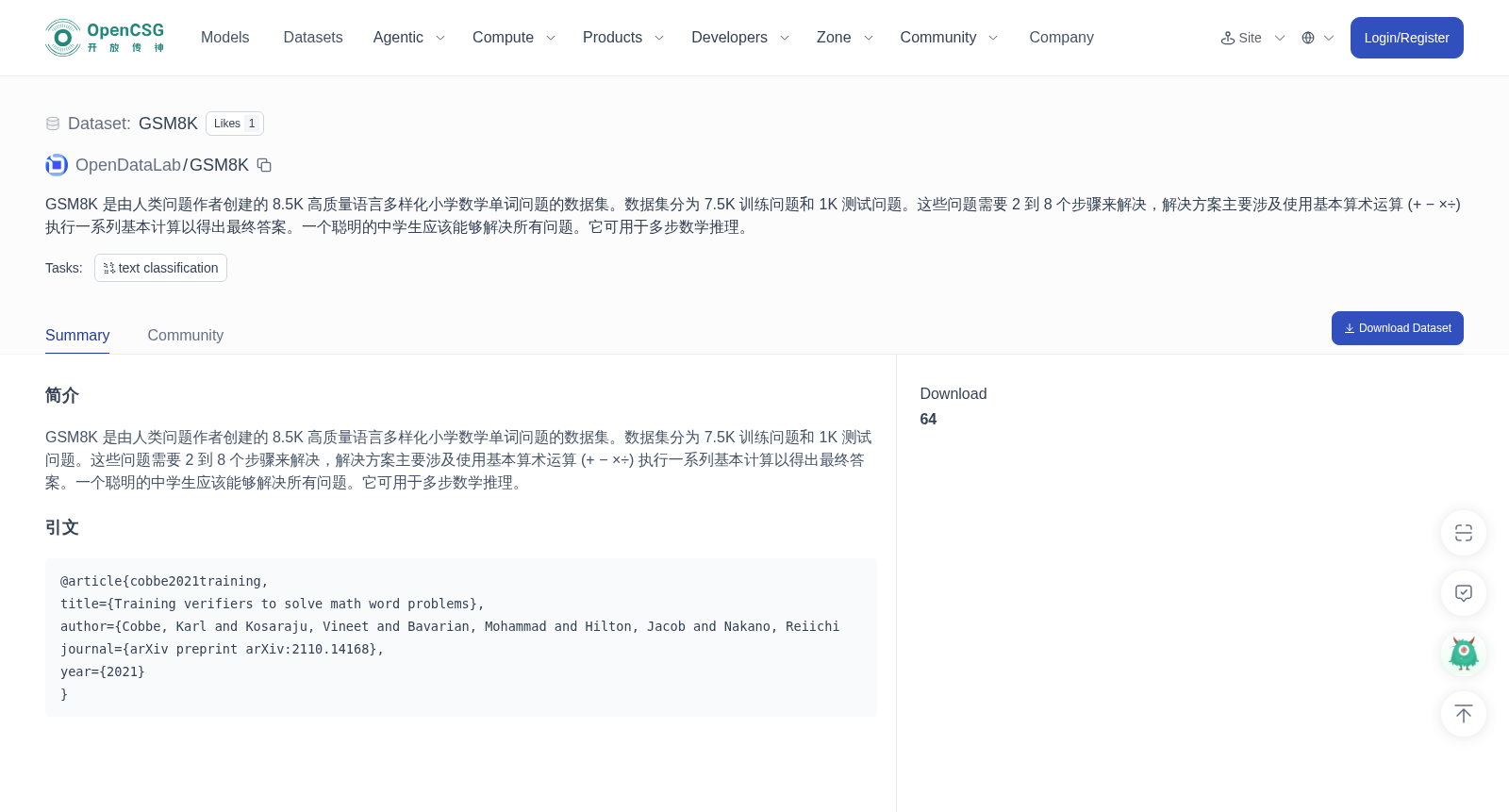
Task: Open the Site dropdown chevron
Action: (x=1280, y=38)
